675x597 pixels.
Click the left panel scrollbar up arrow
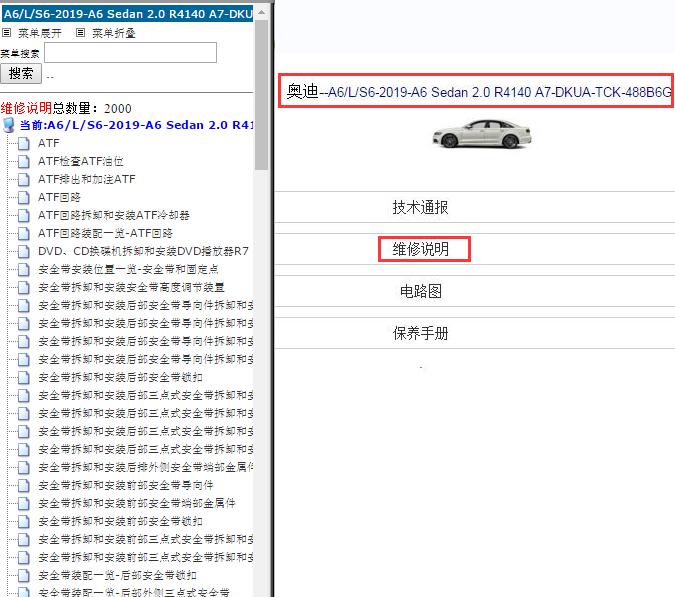coord(261,12)
